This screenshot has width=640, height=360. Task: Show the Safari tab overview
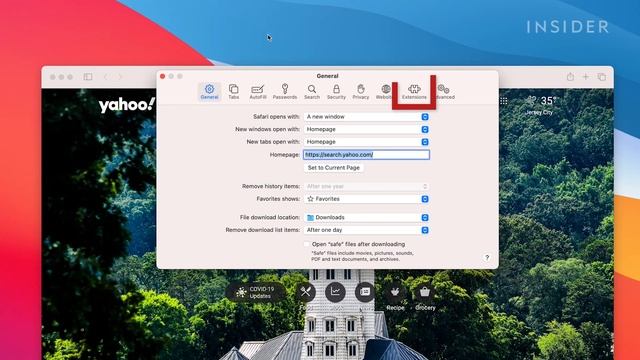tap(602, 77)
